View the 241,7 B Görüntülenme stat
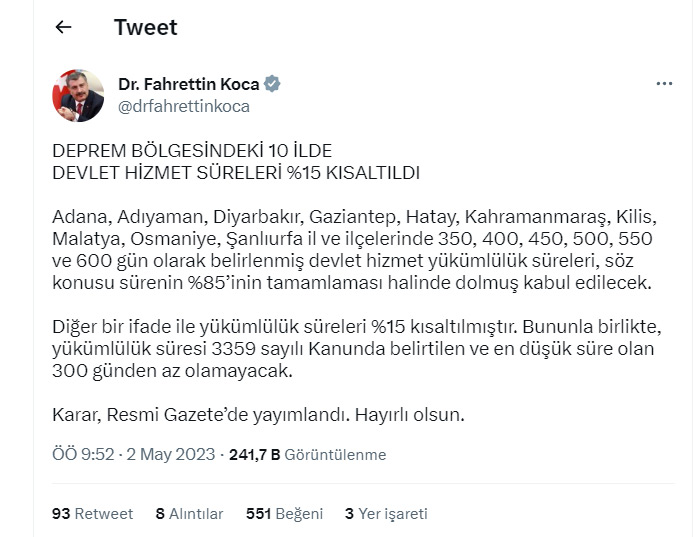Screen dimensions: 693x537 pyautogui.click(x=308, y=455)
